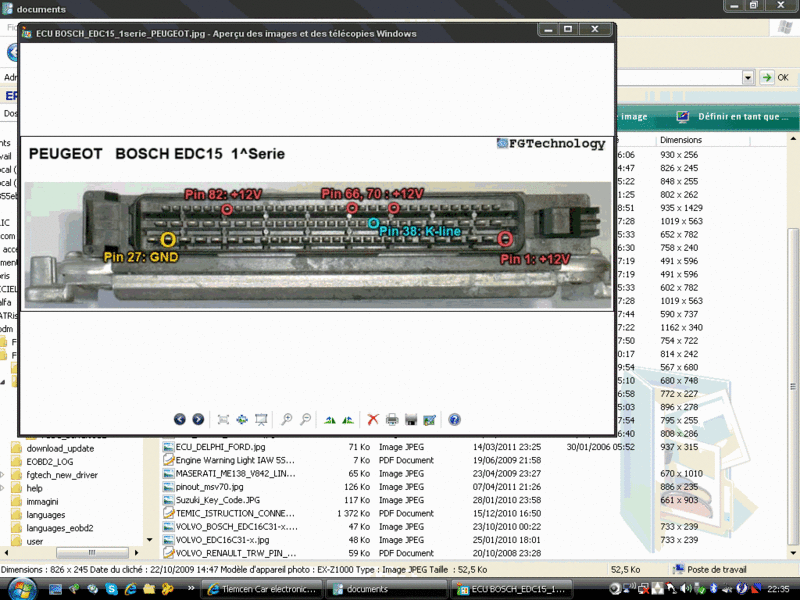Click the Bluetooth tray icon
This screenshot has height=600, width=800.
pyautogui.click(x=714, y=589)
